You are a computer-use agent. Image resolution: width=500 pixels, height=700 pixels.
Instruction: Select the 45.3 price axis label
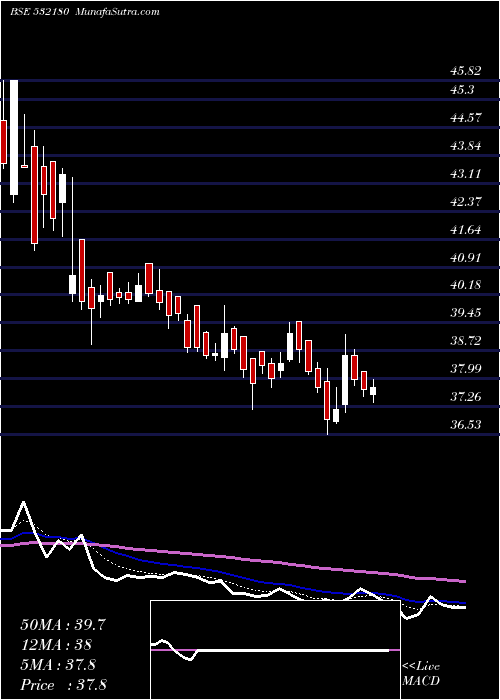click(x=462, y=90)
